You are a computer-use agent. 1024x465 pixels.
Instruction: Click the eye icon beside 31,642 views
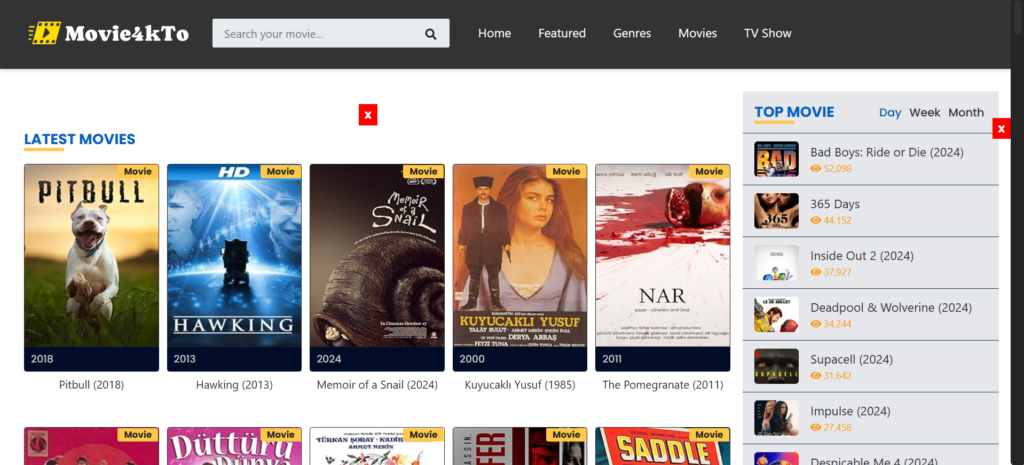point(815,376)
